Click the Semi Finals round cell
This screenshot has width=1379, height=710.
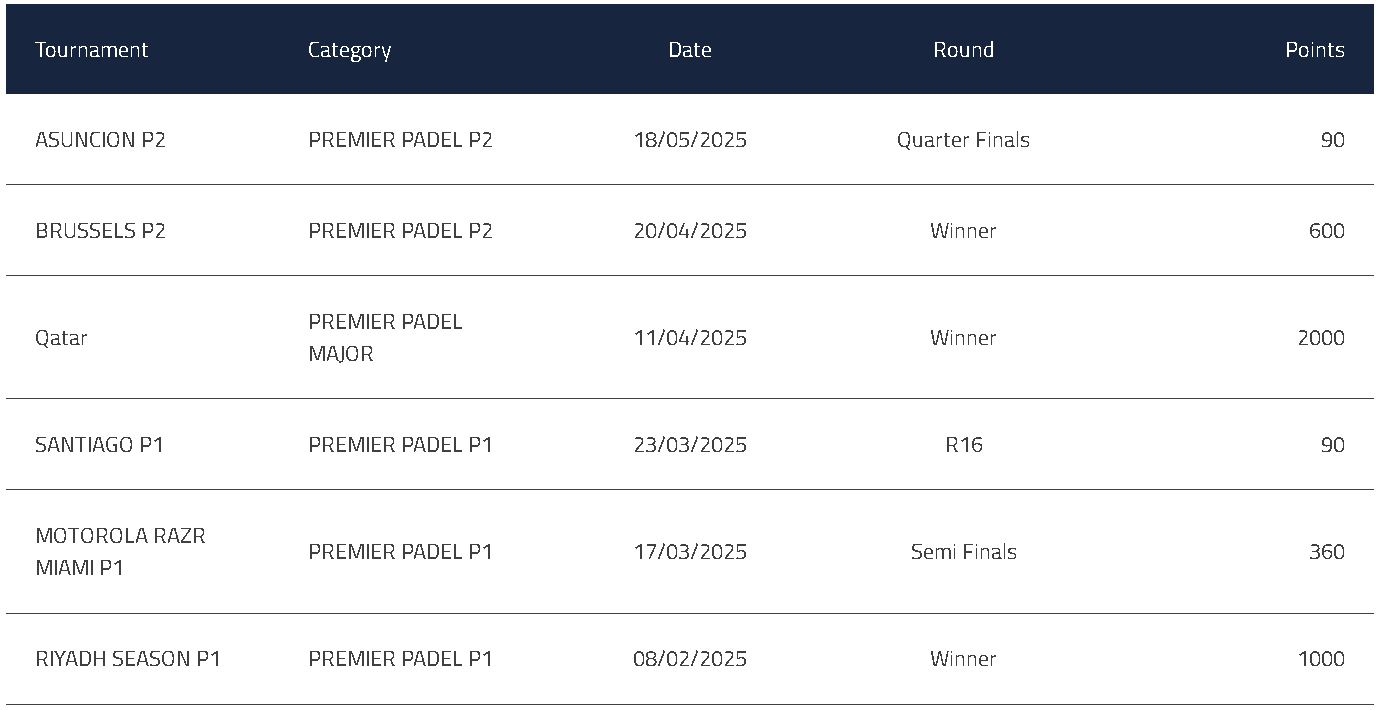tap(963, 552)
